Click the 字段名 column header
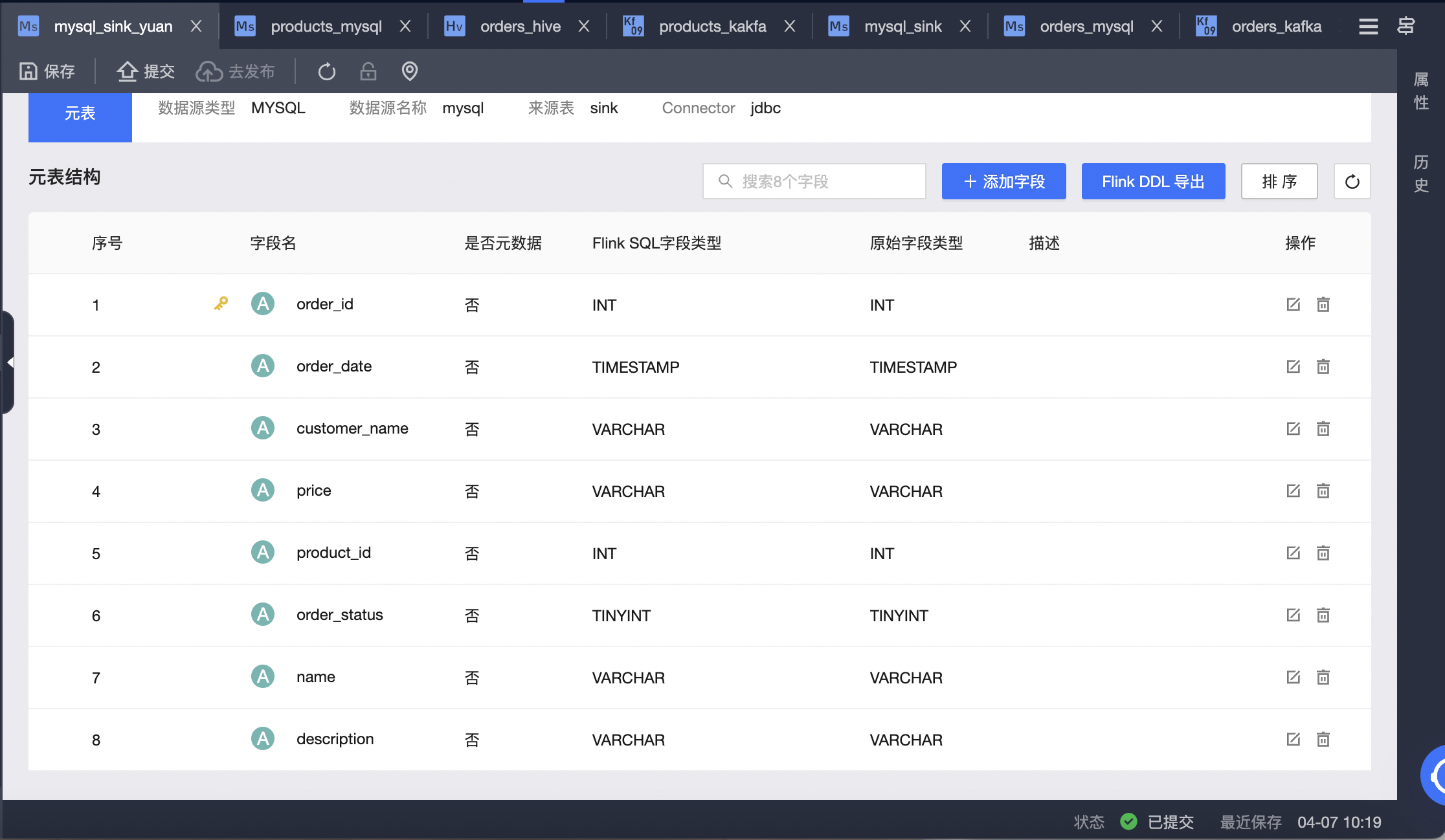The image size is (1445, 840). (x=273, y=243)
